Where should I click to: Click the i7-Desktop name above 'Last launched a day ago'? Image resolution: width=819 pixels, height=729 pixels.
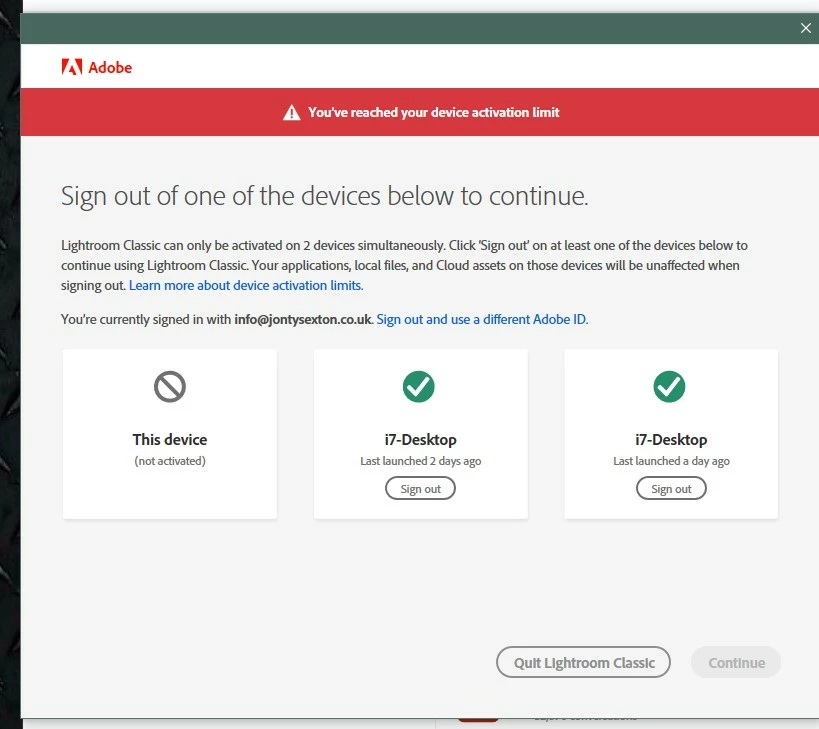pyautogui.click(x=671, y=439)
